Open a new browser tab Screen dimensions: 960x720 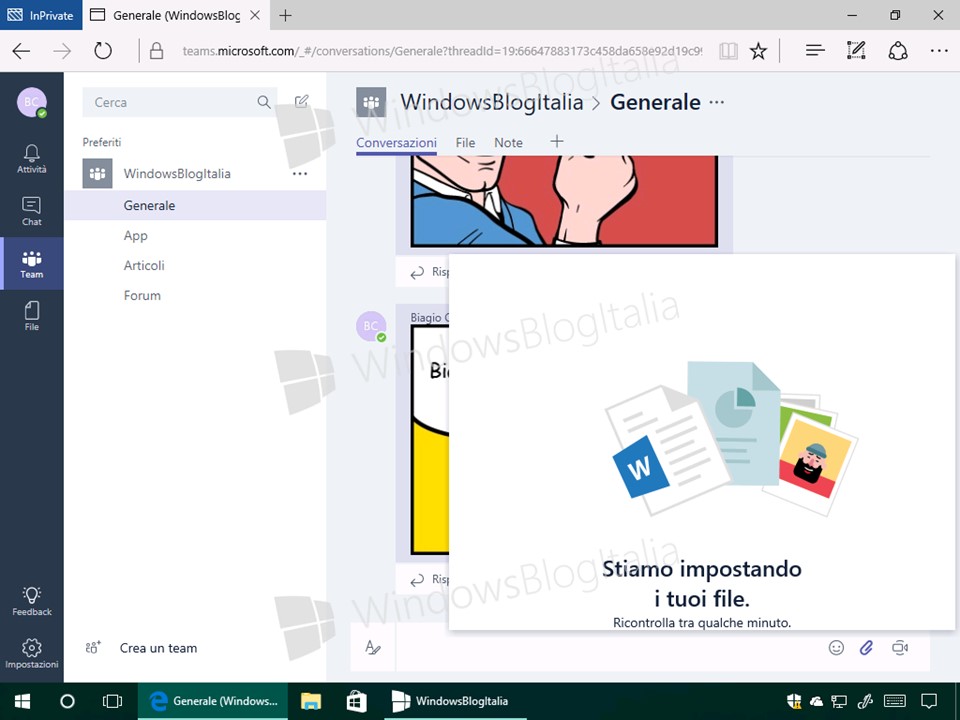285,15
